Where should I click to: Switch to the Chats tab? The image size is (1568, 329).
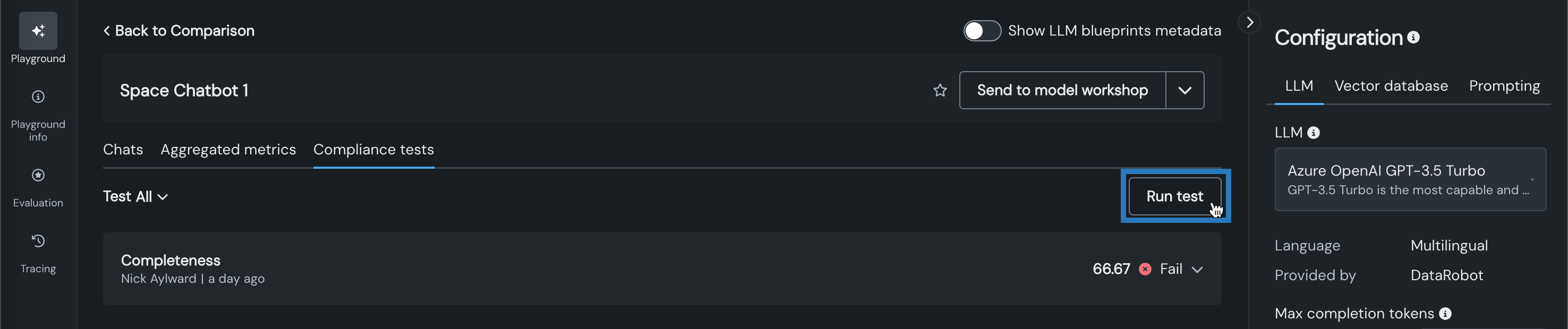pyautogui.click(x=123, y=150)
